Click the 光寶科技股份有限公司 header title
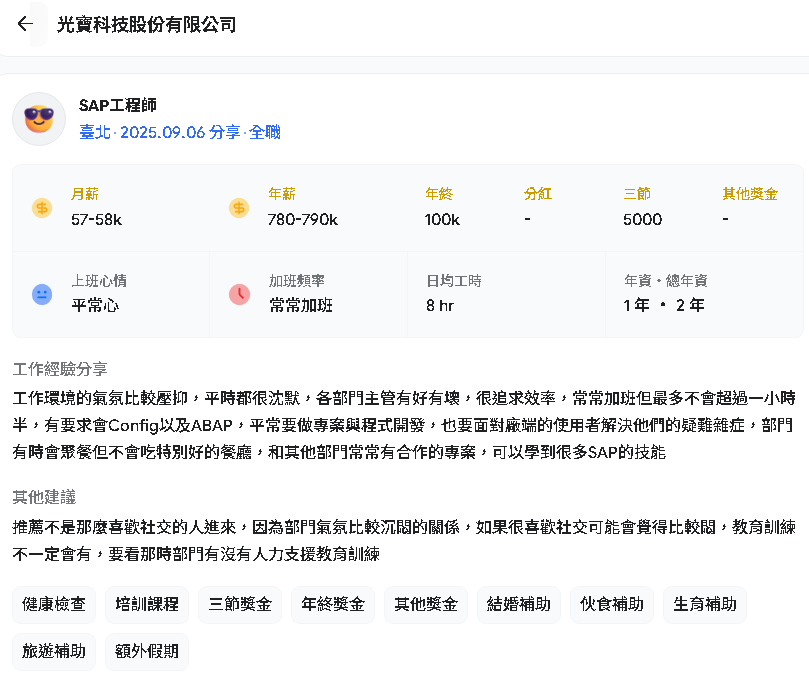The image size is (809, 680). point(147,24)
